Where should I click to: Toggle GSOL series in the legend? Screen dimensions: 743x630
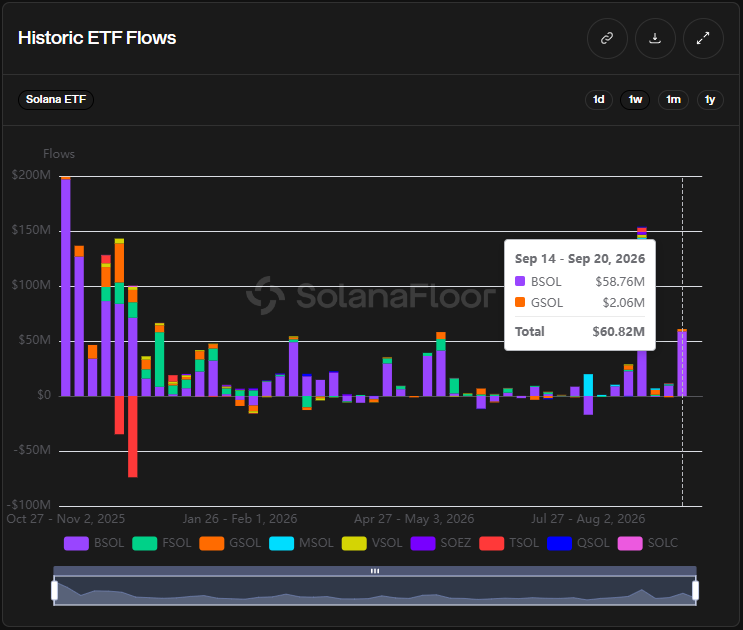[230, 543]
